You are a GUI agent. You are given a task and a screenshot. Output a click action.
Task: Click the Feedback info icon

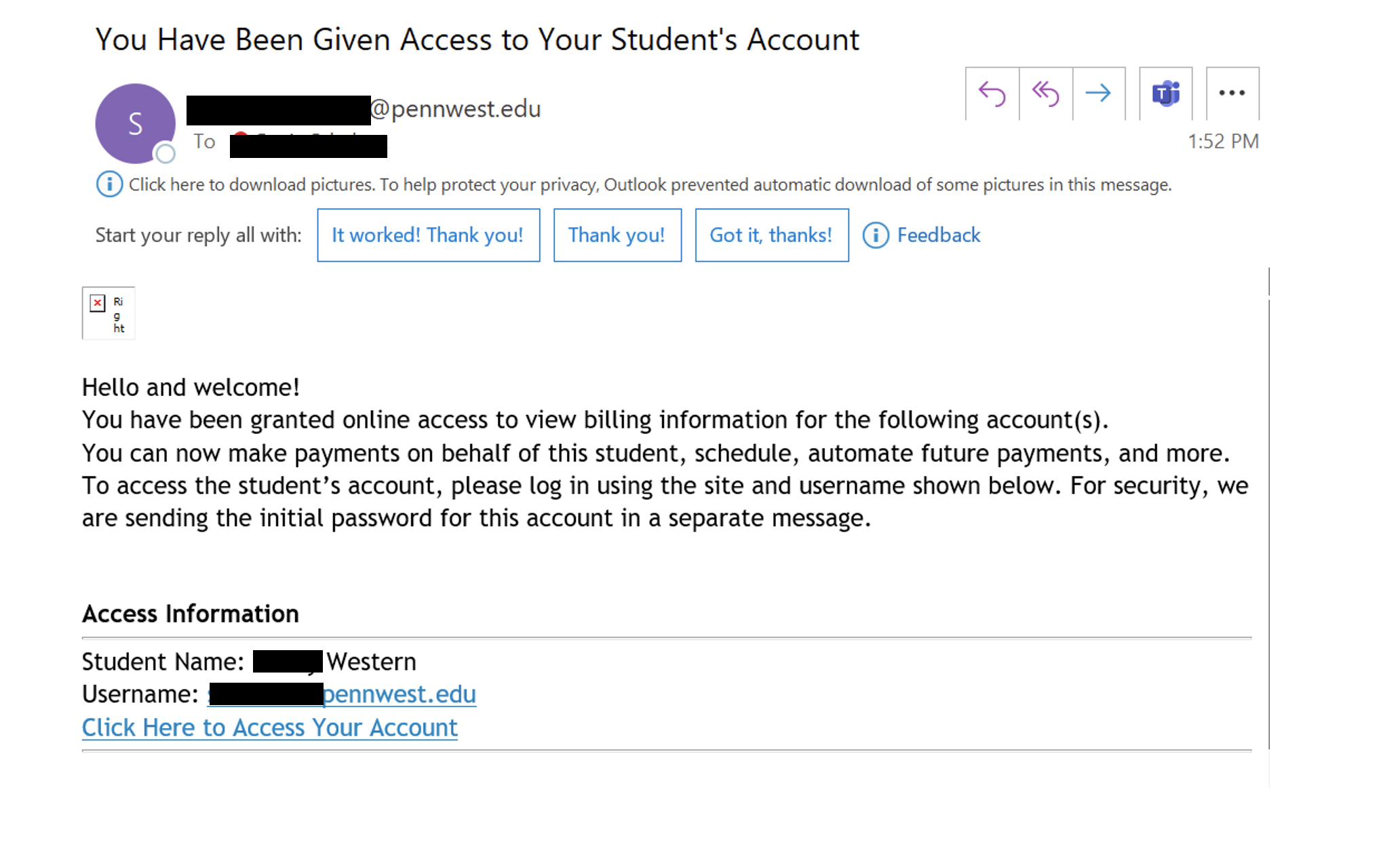(876, 235)
